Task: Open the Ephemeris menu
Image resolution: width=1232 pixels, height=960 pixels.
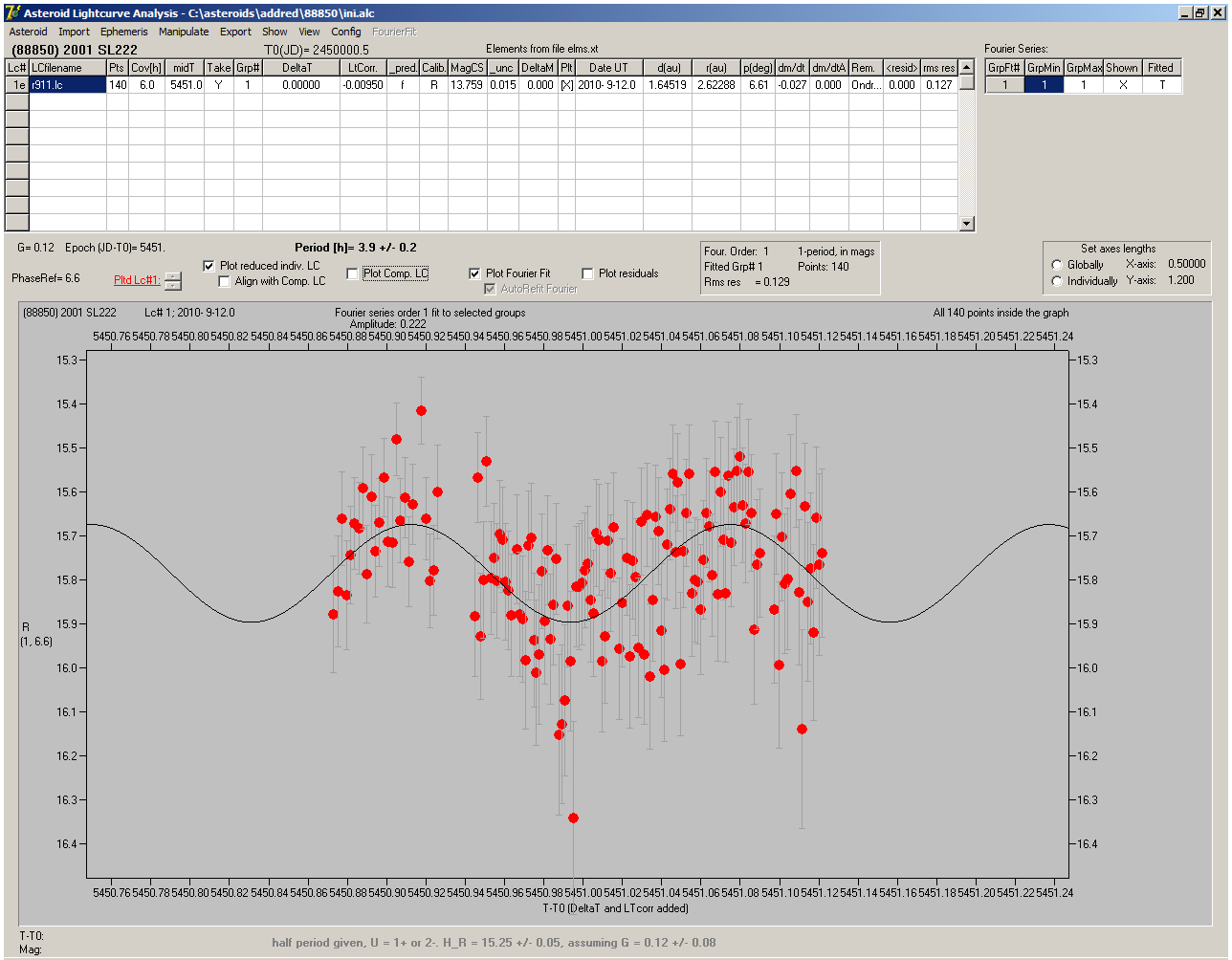Action: pos(124,32)
